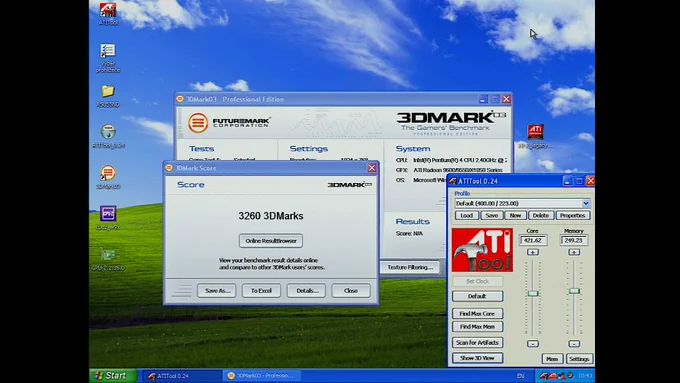
Task: Open the checklist shortcut icon on desktop
Action: click(108, 58)
